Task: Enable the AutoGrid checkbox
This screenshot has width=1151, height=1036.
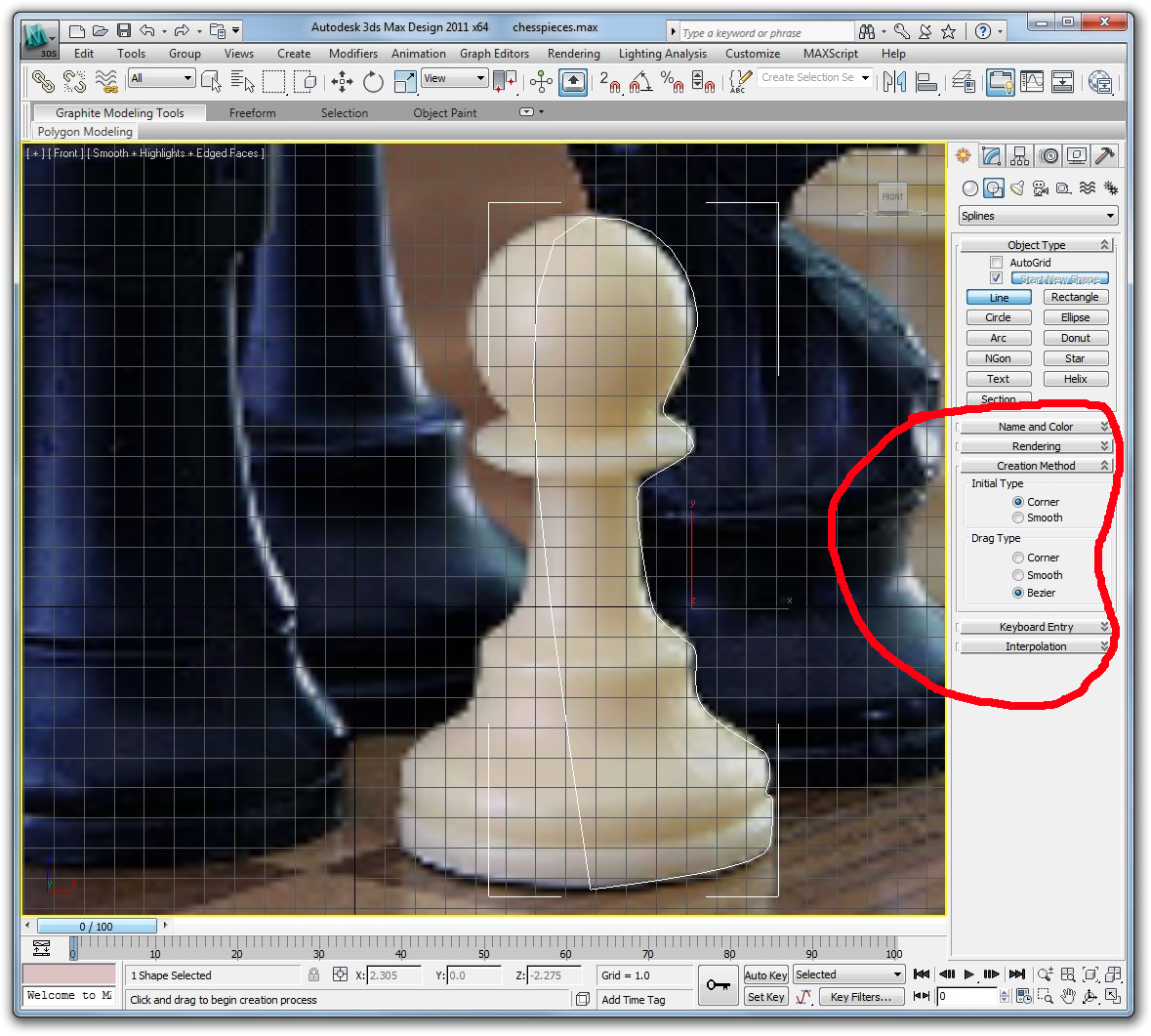Action: pos(996,263)
